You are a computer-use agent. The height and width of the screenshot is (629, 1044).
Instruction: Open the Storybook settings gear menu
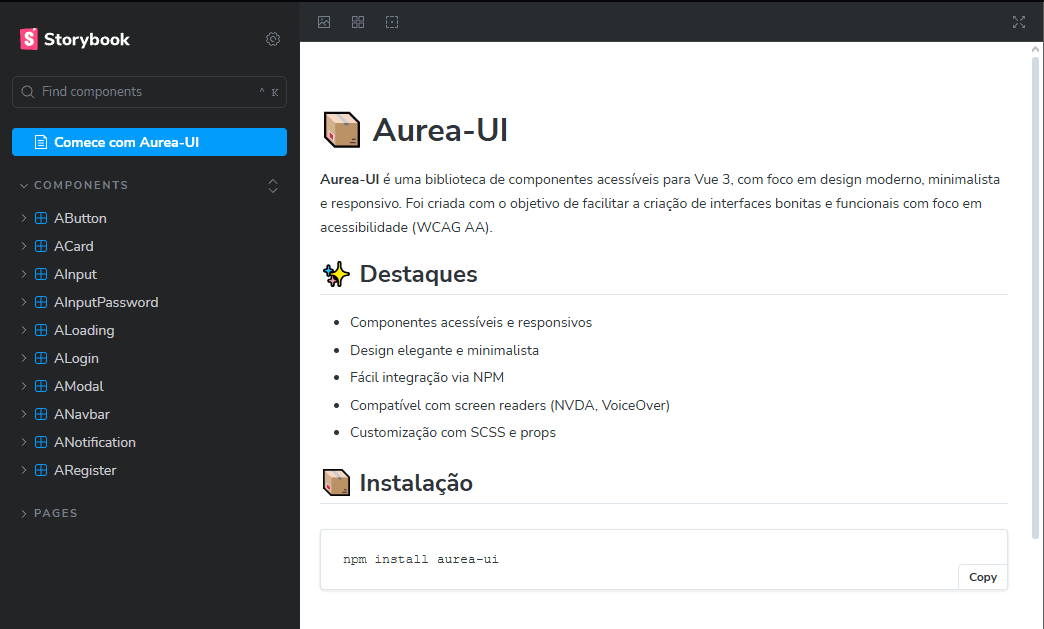click(273, 39)
